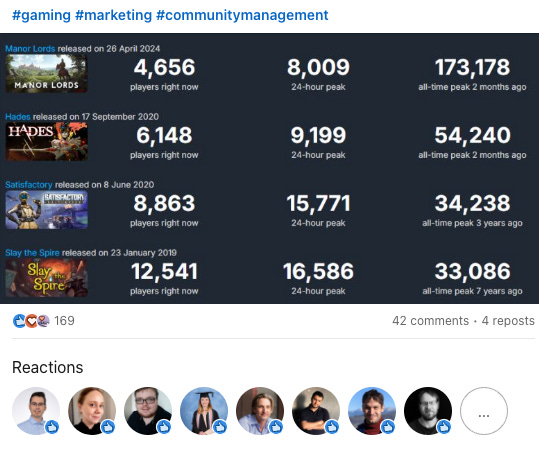The height and width of the screenshot is (451, 539).
Task: Click Satisfactory 34,238 all-time peak
Action: 472,210
